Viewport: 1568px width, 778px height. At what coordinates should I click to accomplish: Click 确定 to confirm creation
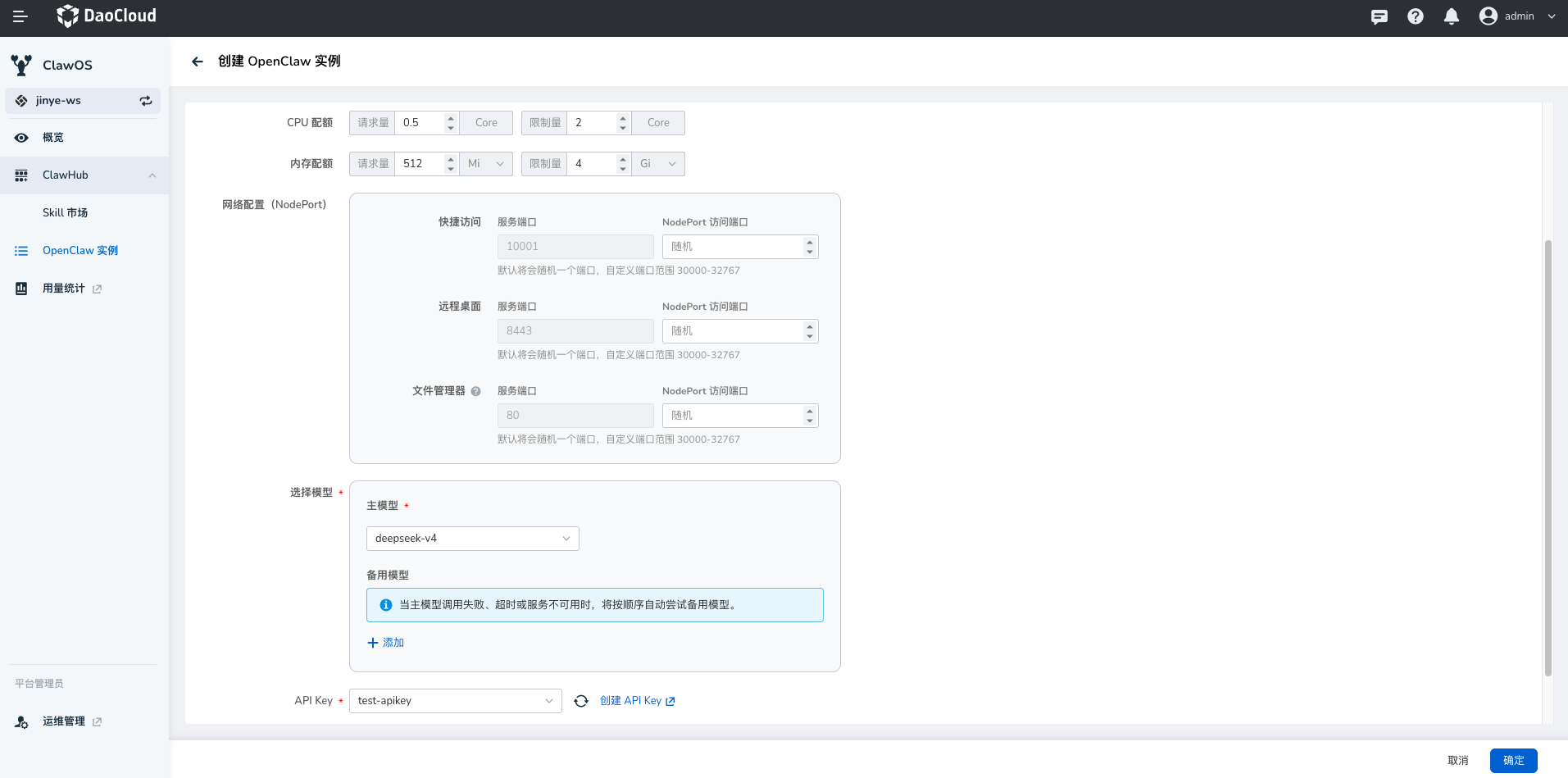1514,761
